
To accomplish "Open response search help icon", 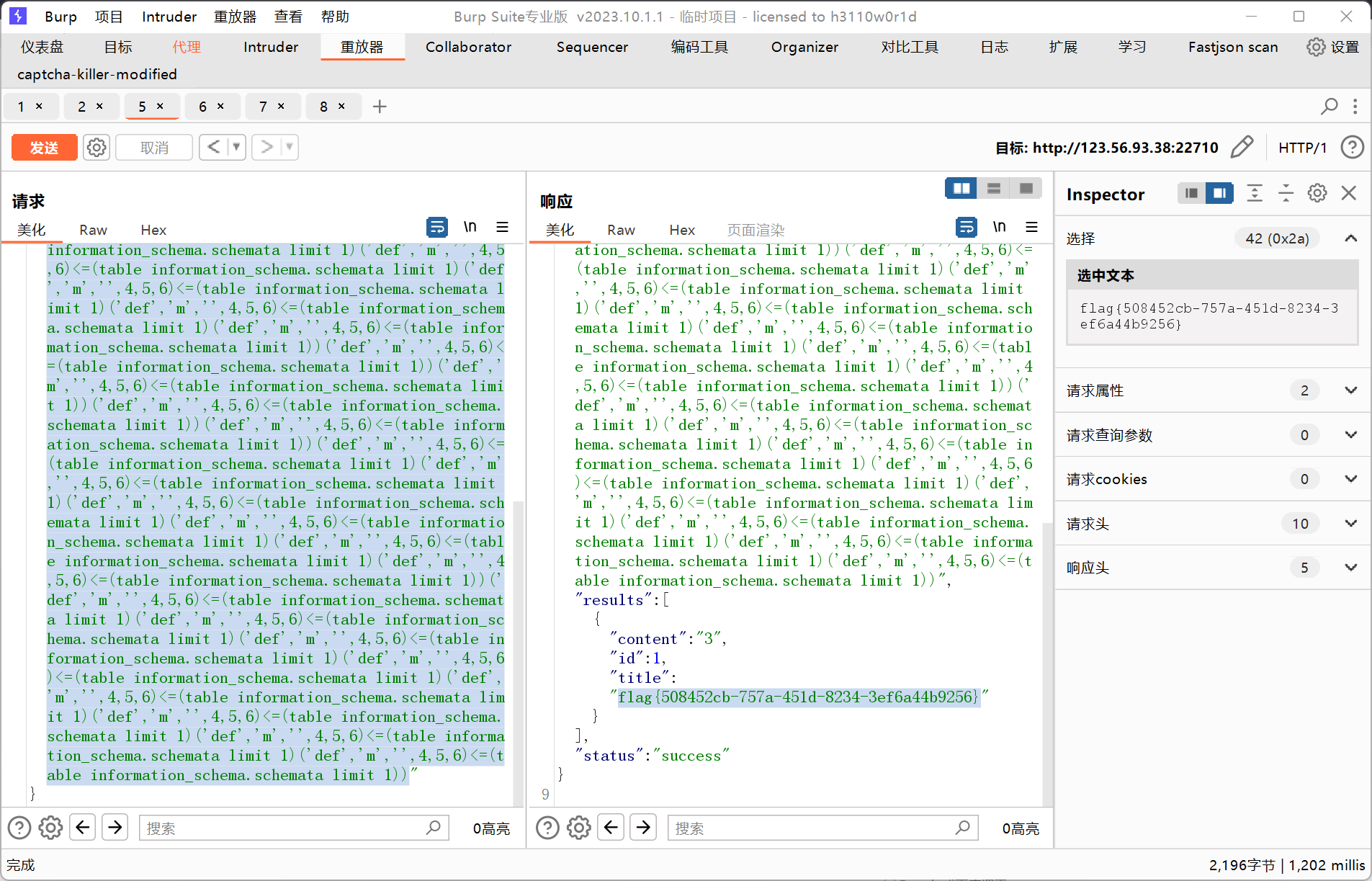I will (x=548, y=828).
